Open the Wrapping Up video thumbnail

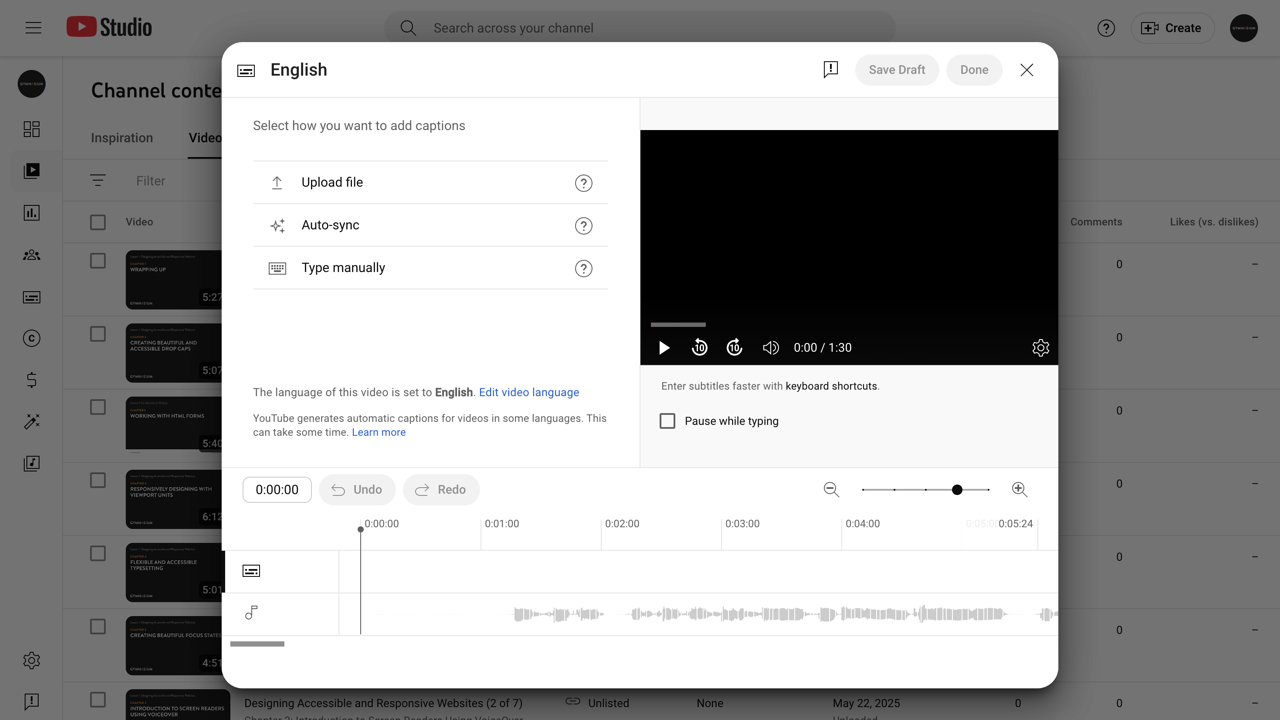coord(174,280)
